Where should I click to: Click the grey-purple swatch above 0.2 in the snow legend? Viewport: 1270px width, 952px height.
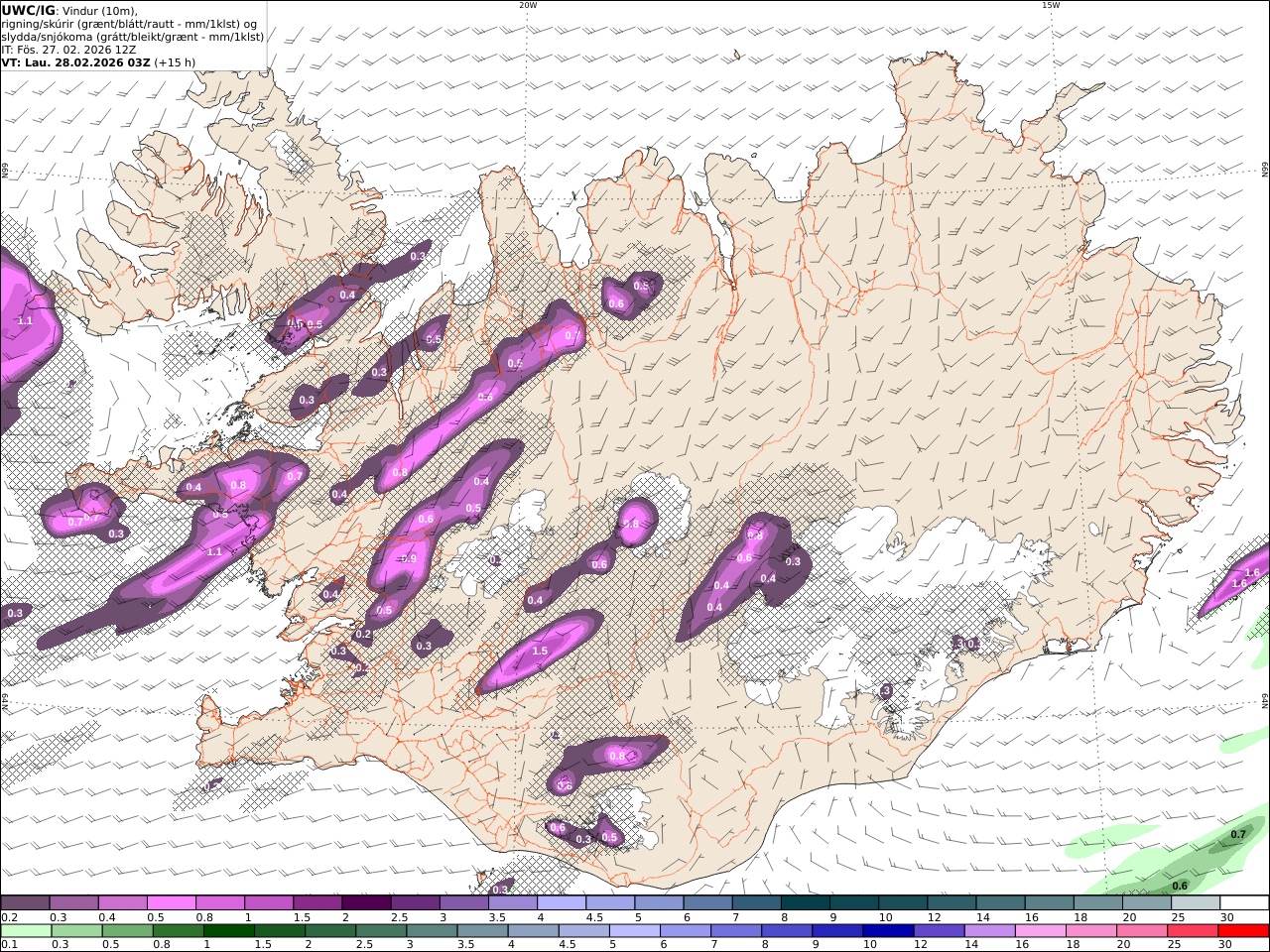(x=26, y=903)
